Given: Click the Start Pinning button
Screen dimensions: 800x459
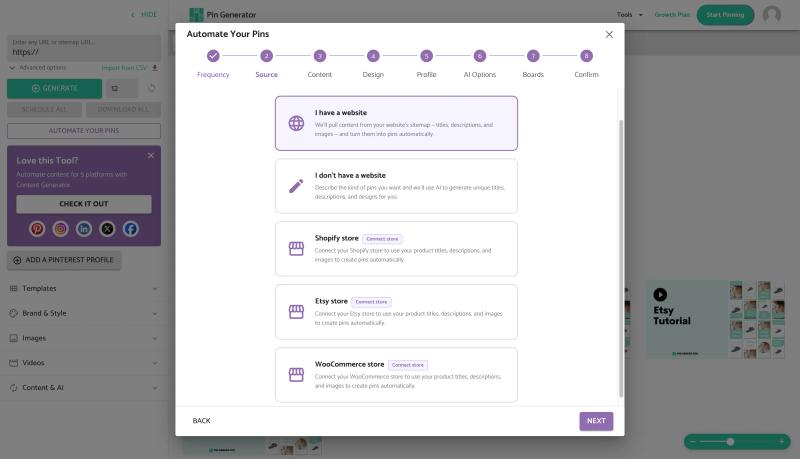Looking at the screenshot, I should pyautogui.click(x=725, y=15).
